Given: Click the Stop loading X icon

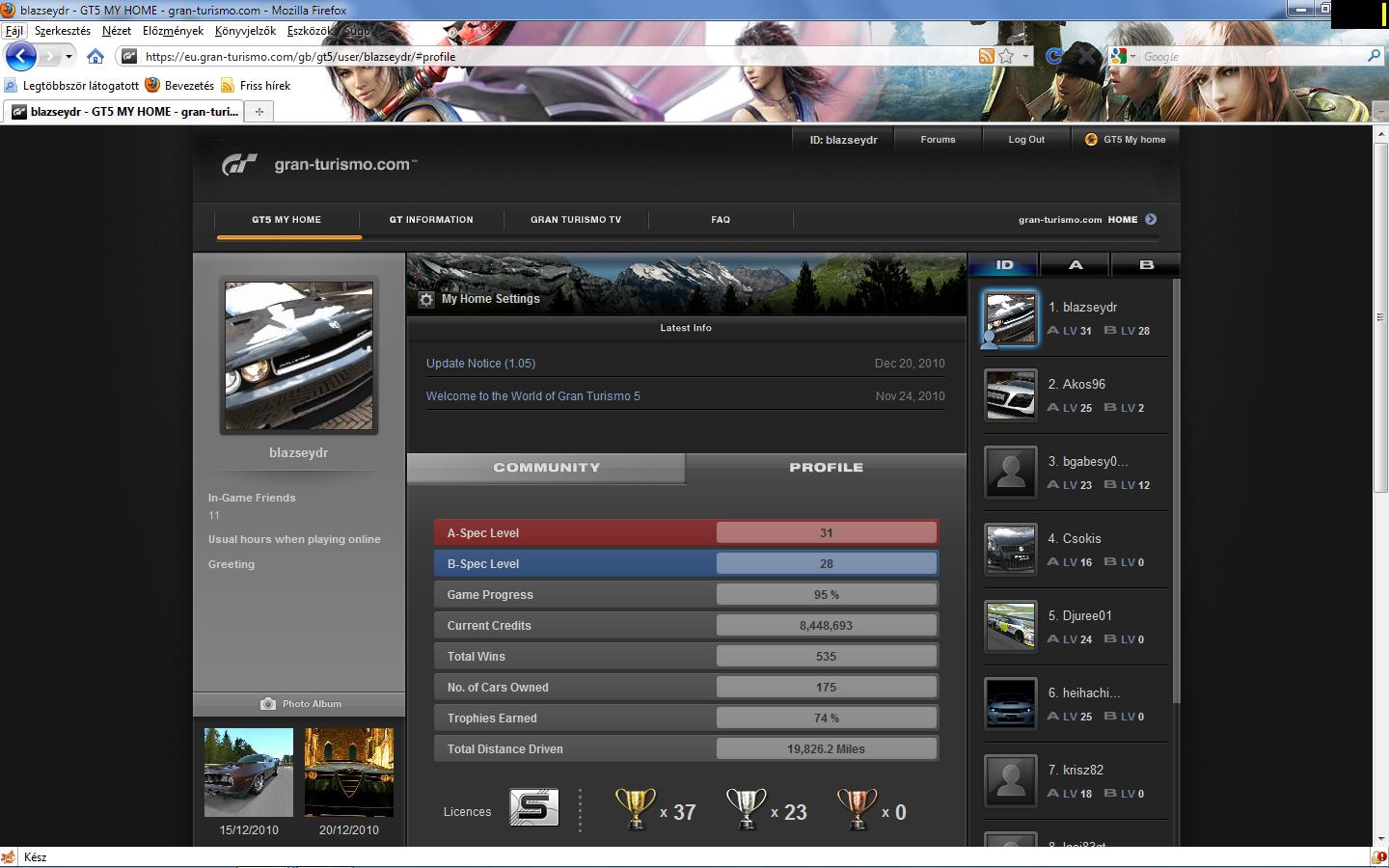Looking at the screenshot, I should point(1087,56).
